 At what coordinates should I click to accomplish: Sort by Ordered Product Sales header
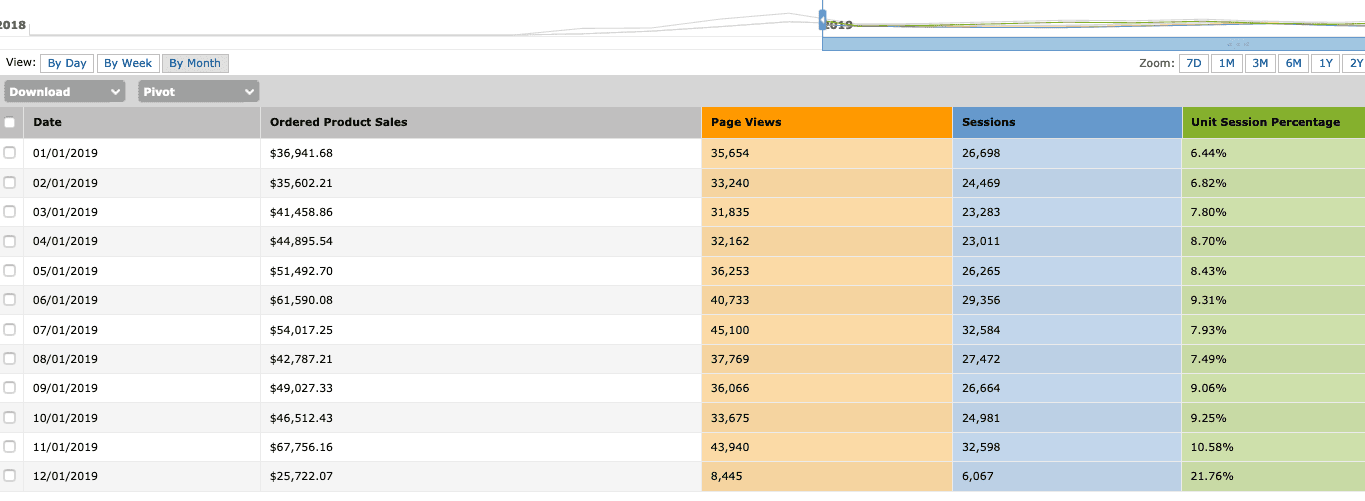(x=481, y=122)
